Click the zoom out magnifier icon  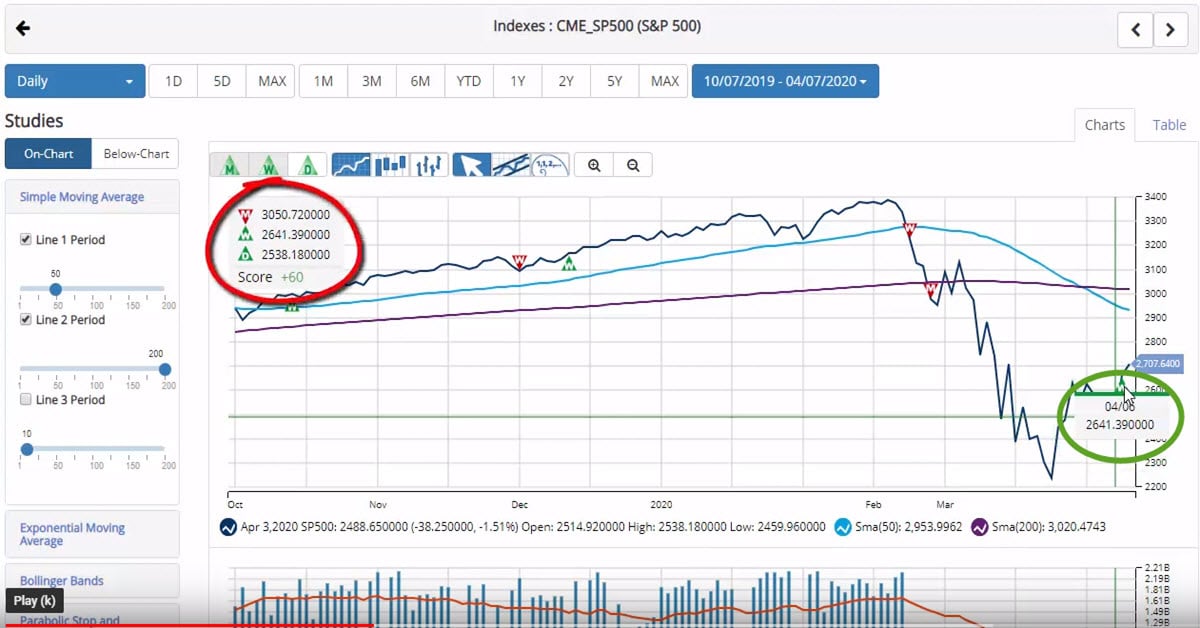(x=633, y=164)
